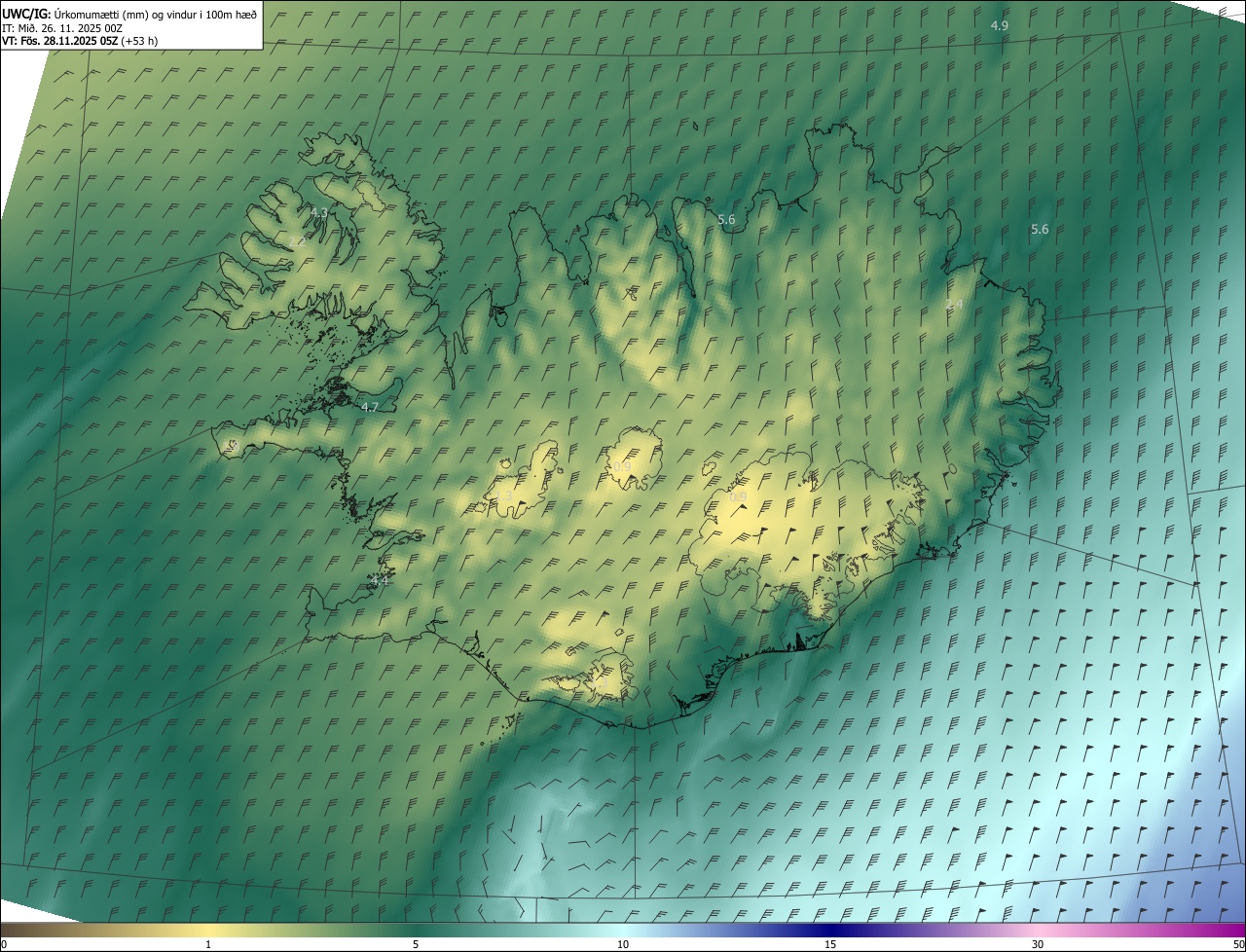Click the colour scale tick label 30
The height and width of the screenshot is (952, 1246).
(x=1038, y=944)
